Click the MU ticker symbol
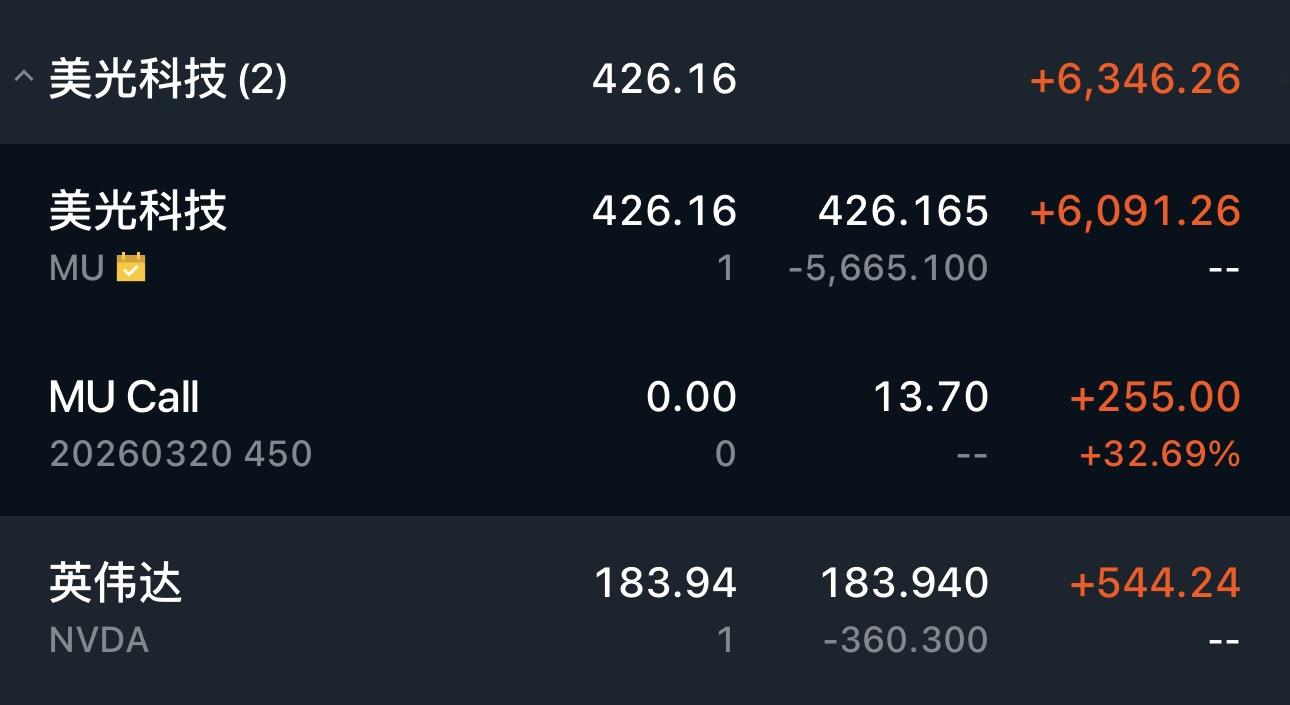The height and width of the screenshot is (705, 1290). point(76,268)
